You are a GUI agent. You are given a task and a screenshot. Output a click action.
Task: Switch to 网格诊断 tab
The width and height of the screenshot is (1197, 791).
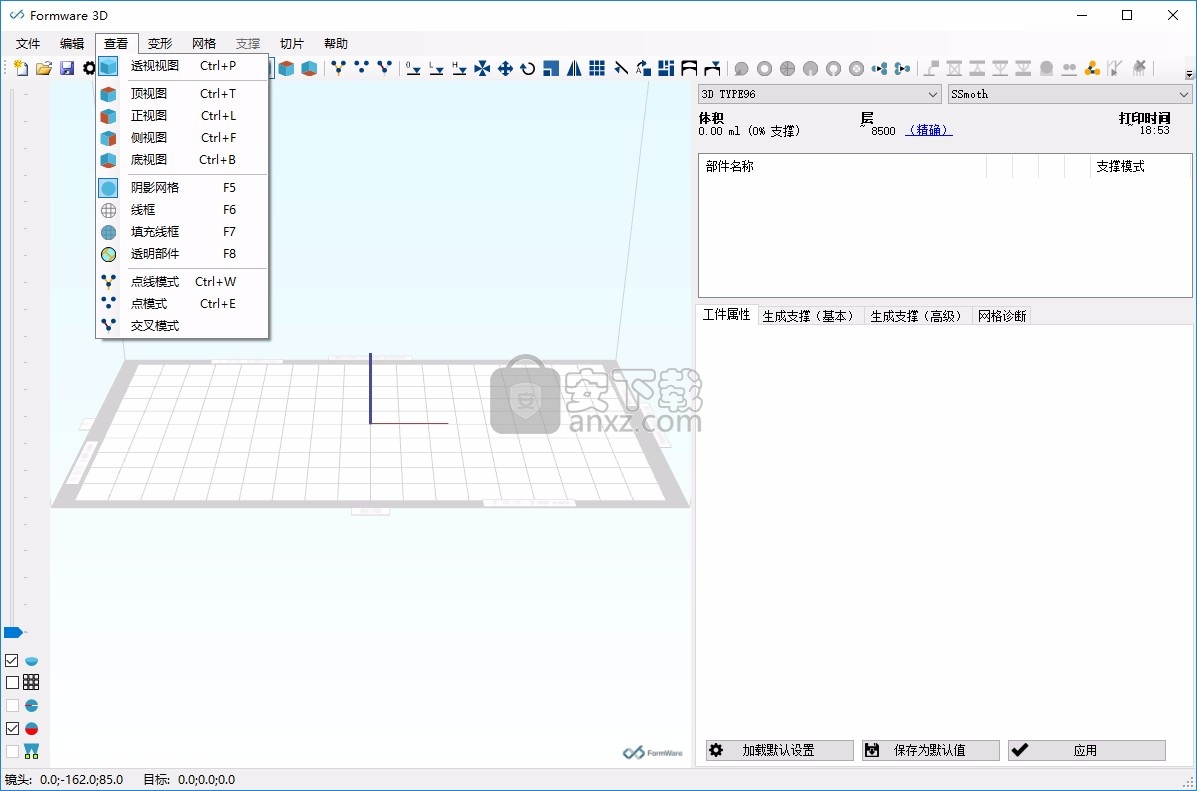coord(1002,316)
